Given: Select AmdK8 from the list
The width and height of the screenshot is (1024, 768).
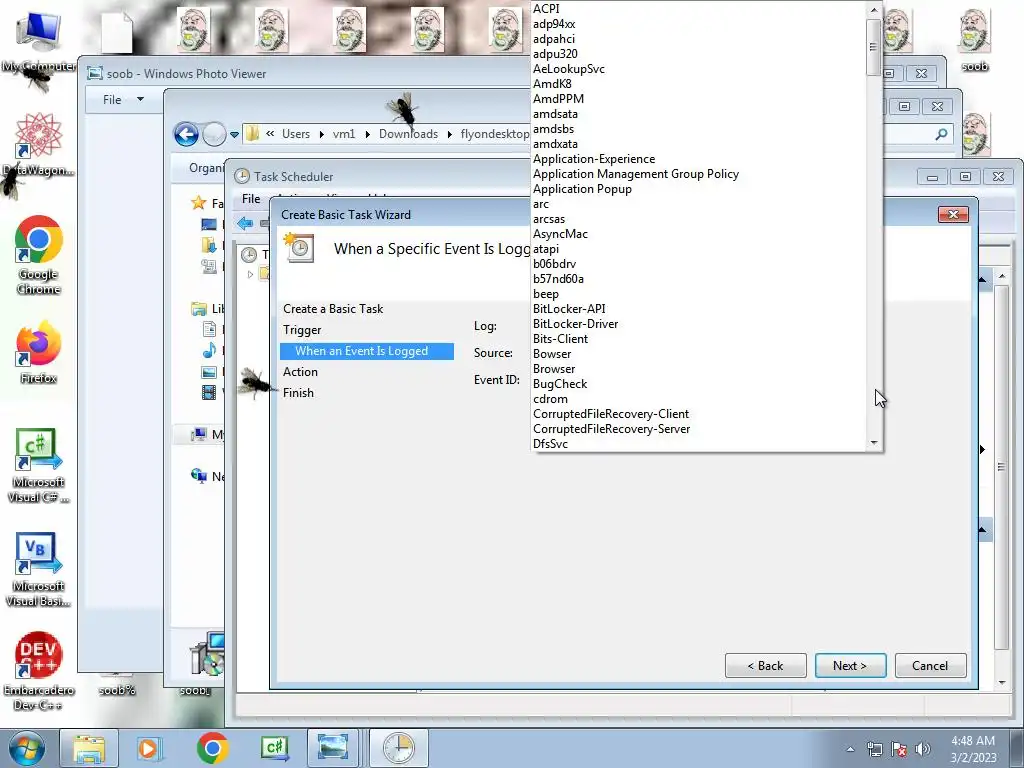Looking at the screenshot, I should pyautogui.click(x=552, y=84).
